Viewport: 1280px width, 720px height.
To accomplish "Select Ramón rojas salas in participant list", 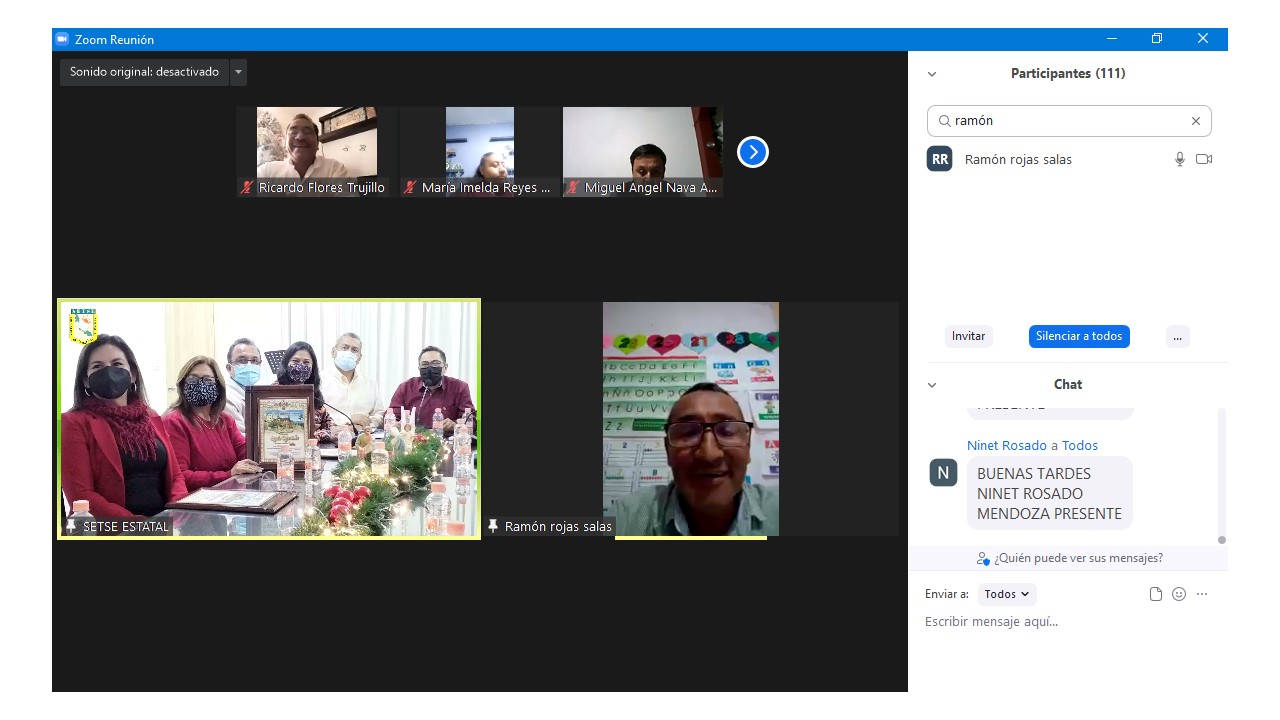I will tap(1068, 159).
